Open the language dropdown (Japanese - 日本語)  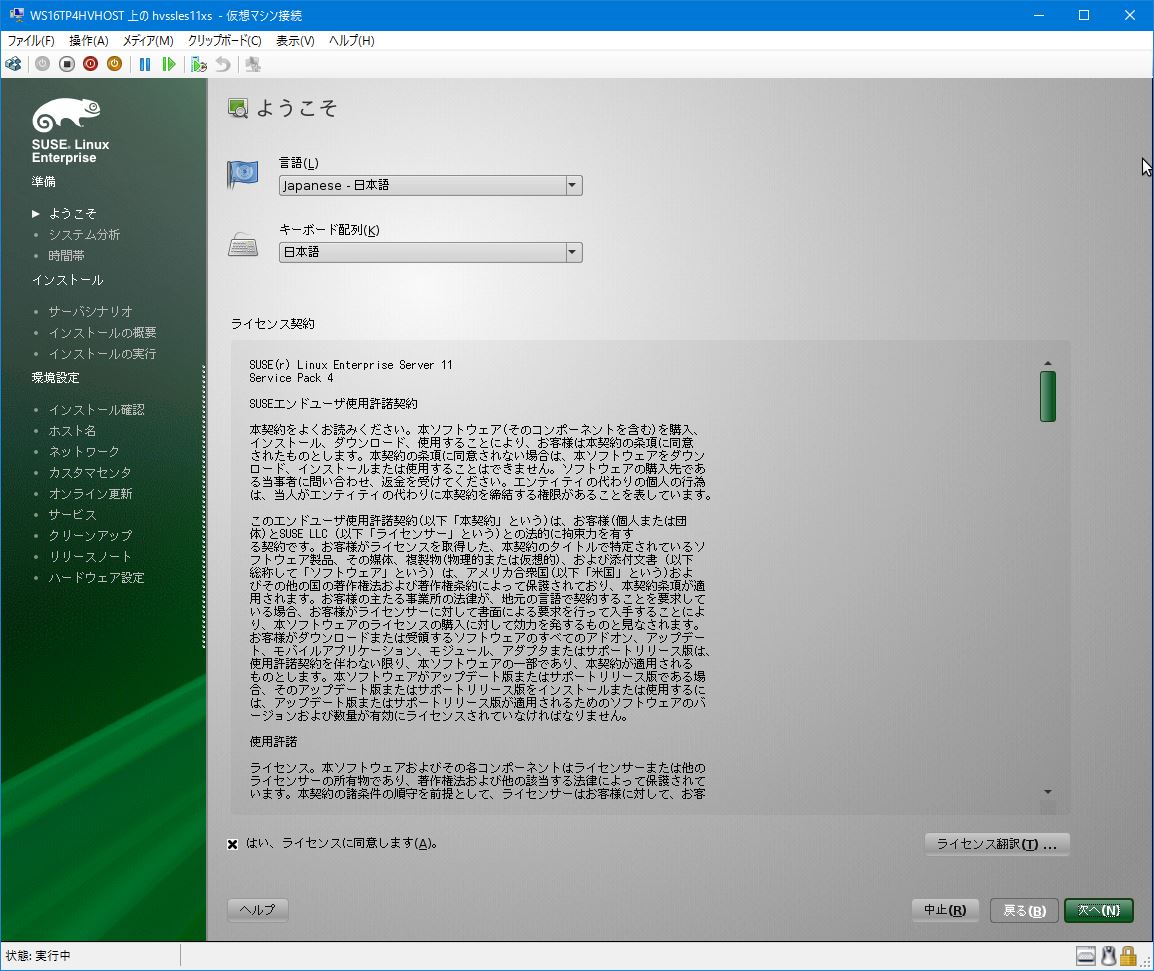coord(431,186)
